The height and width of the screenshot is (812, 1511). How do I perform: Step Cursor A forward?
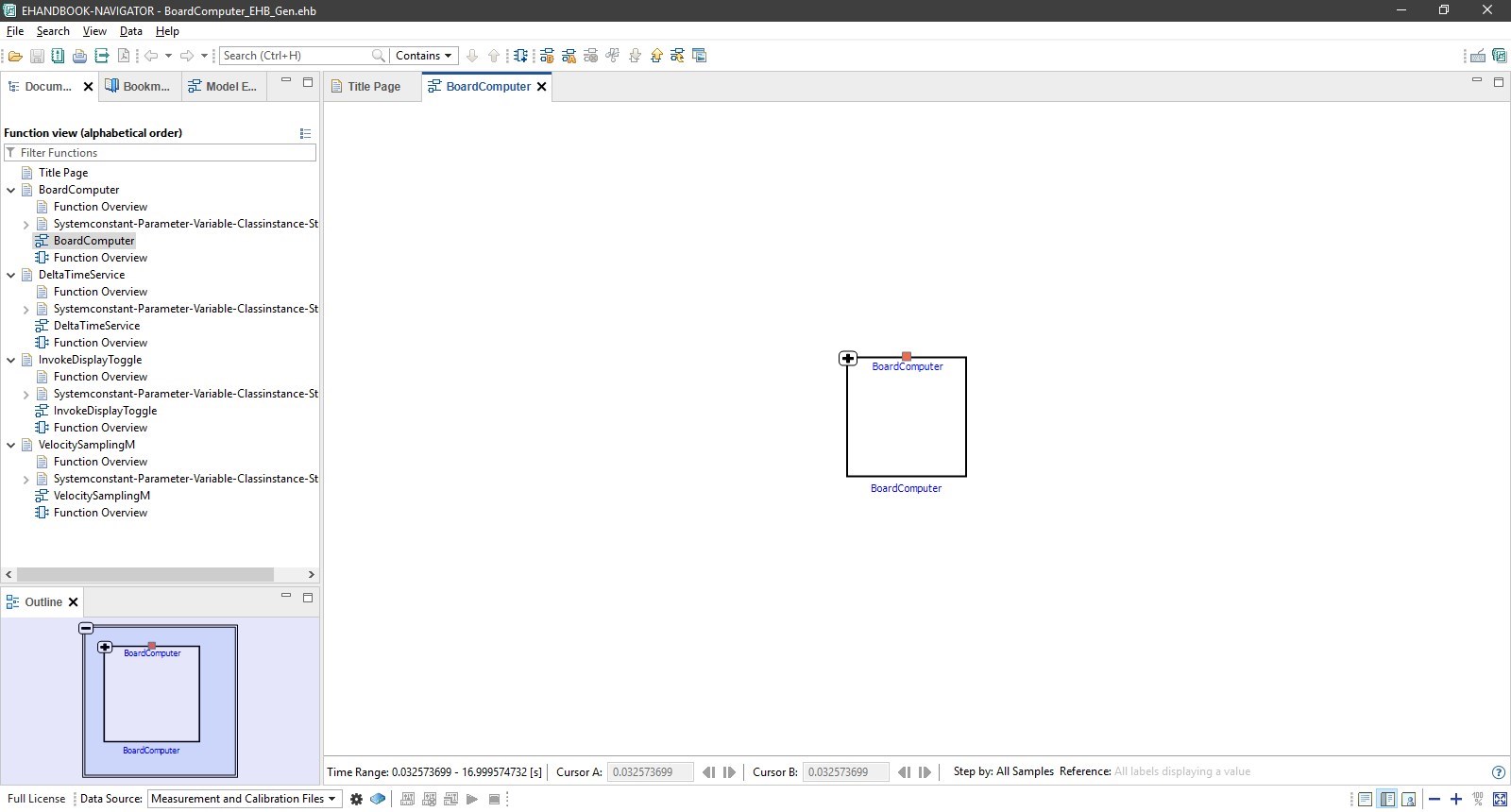tap(730, 772)
